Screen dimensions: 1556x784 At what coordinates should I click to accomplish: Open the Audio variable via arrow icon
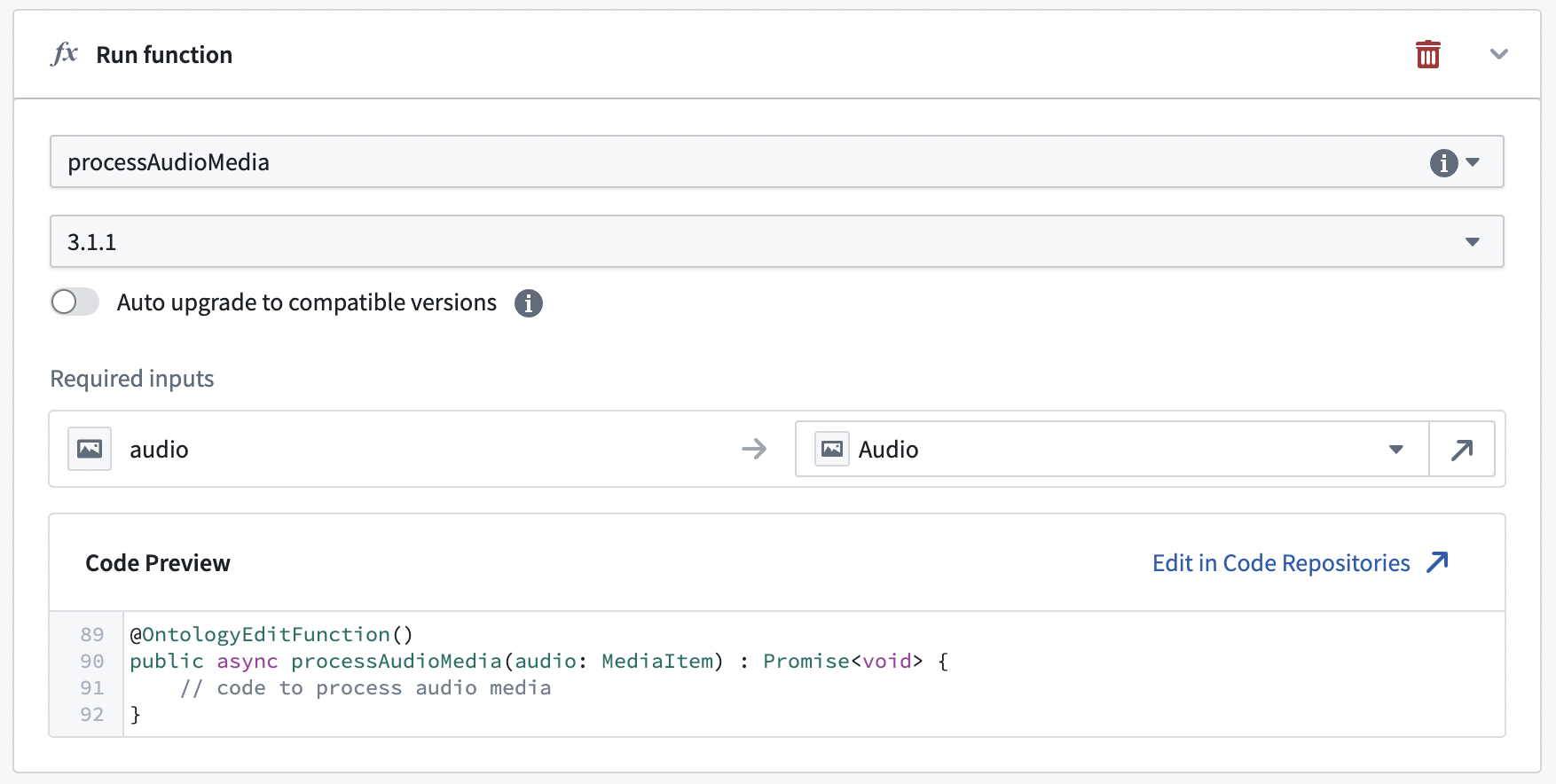point(1462,450)
